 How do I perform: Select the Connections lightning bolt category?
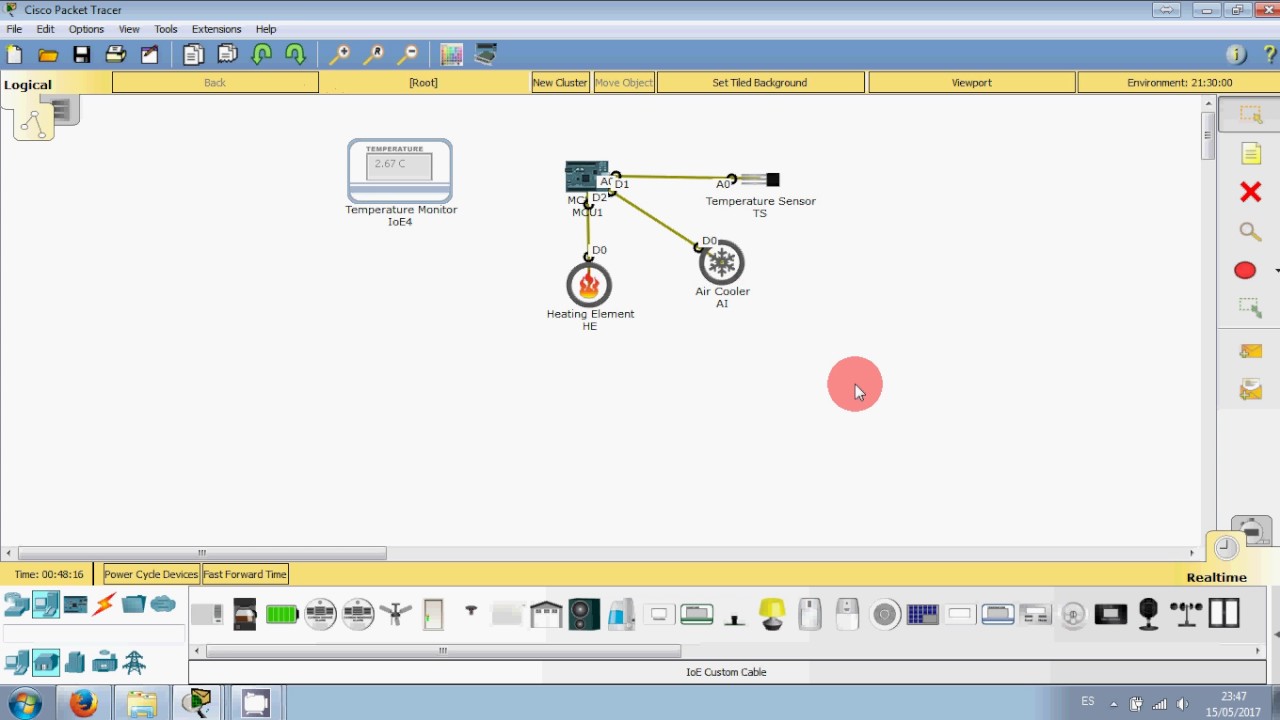104,604
